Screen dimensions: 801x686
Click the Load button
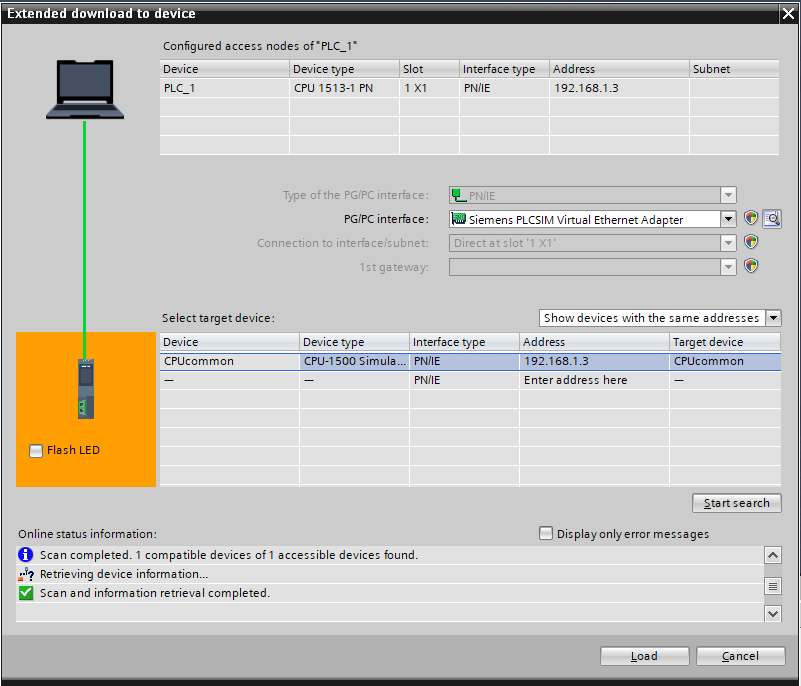[644, 656]
